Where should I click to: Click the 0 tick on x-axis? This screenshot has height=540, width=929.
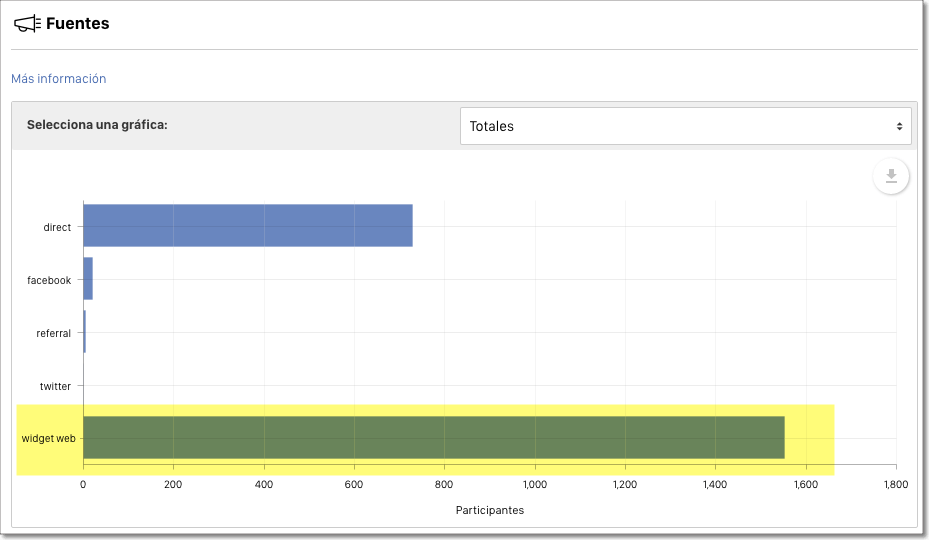pos(83,484)
